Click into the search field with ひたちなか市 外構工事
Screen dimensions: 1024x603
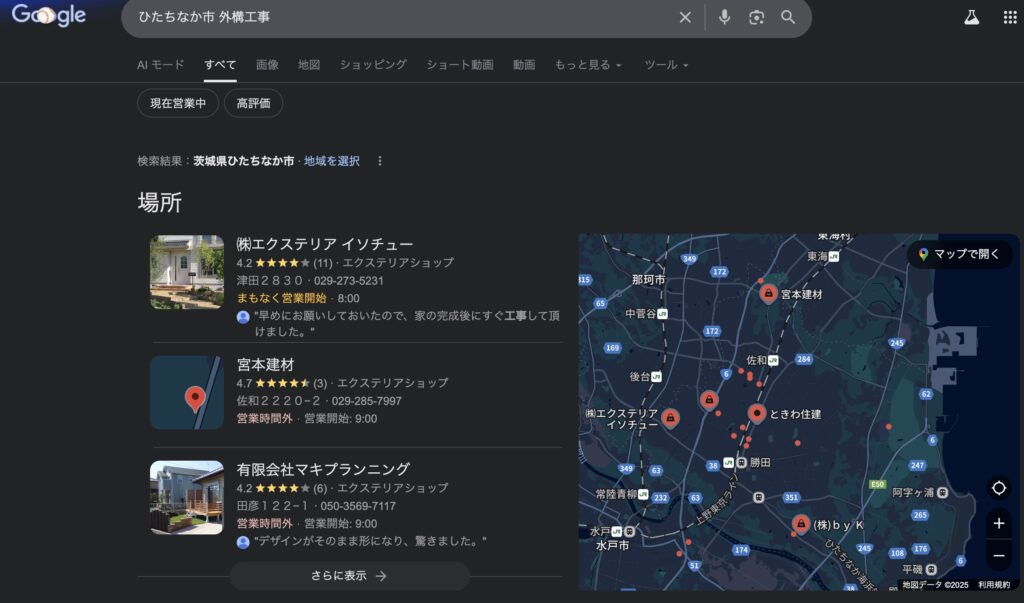pos(405,18)
